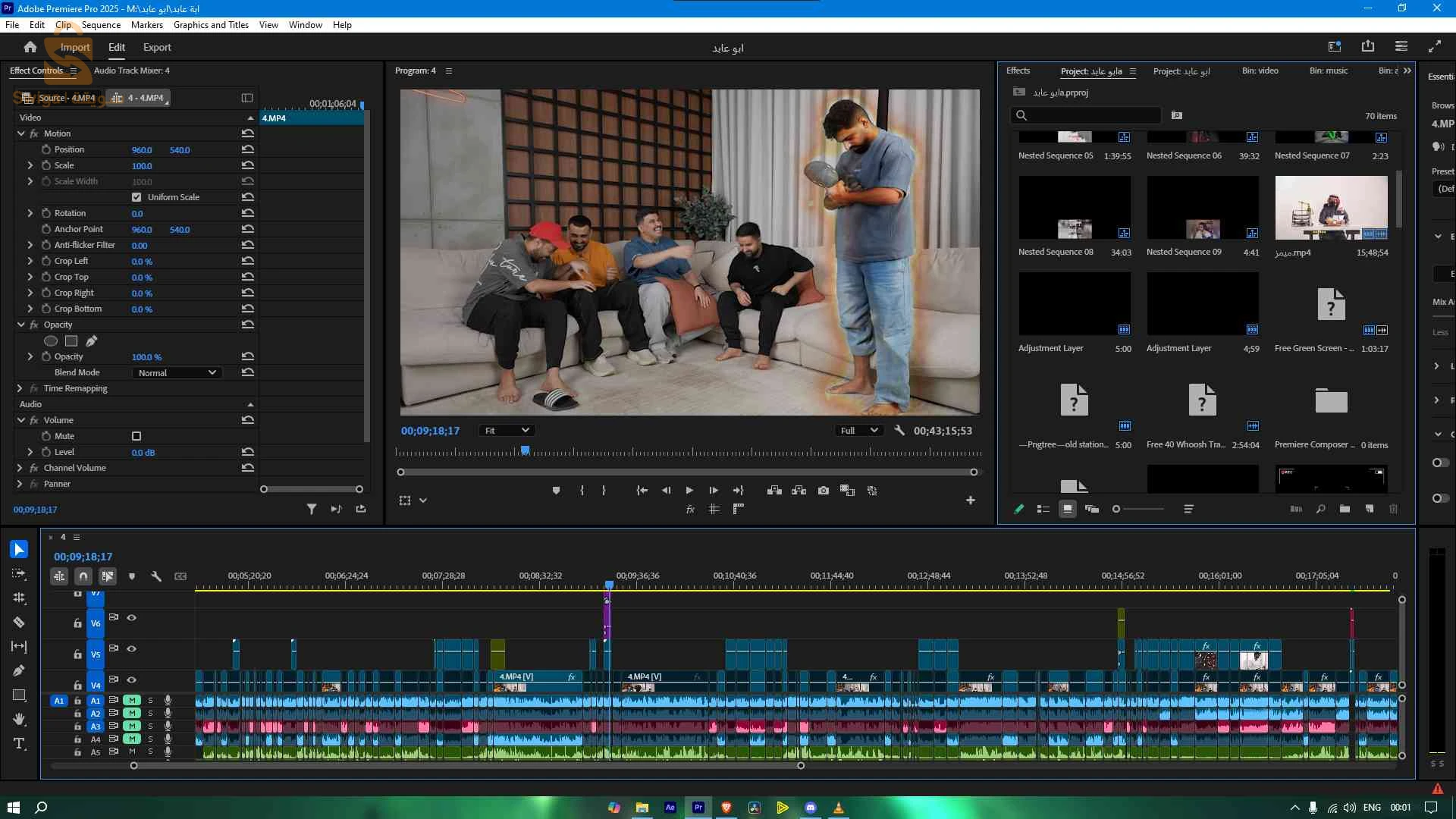Play the sequence in Program monitor

[x=689, y=491]
